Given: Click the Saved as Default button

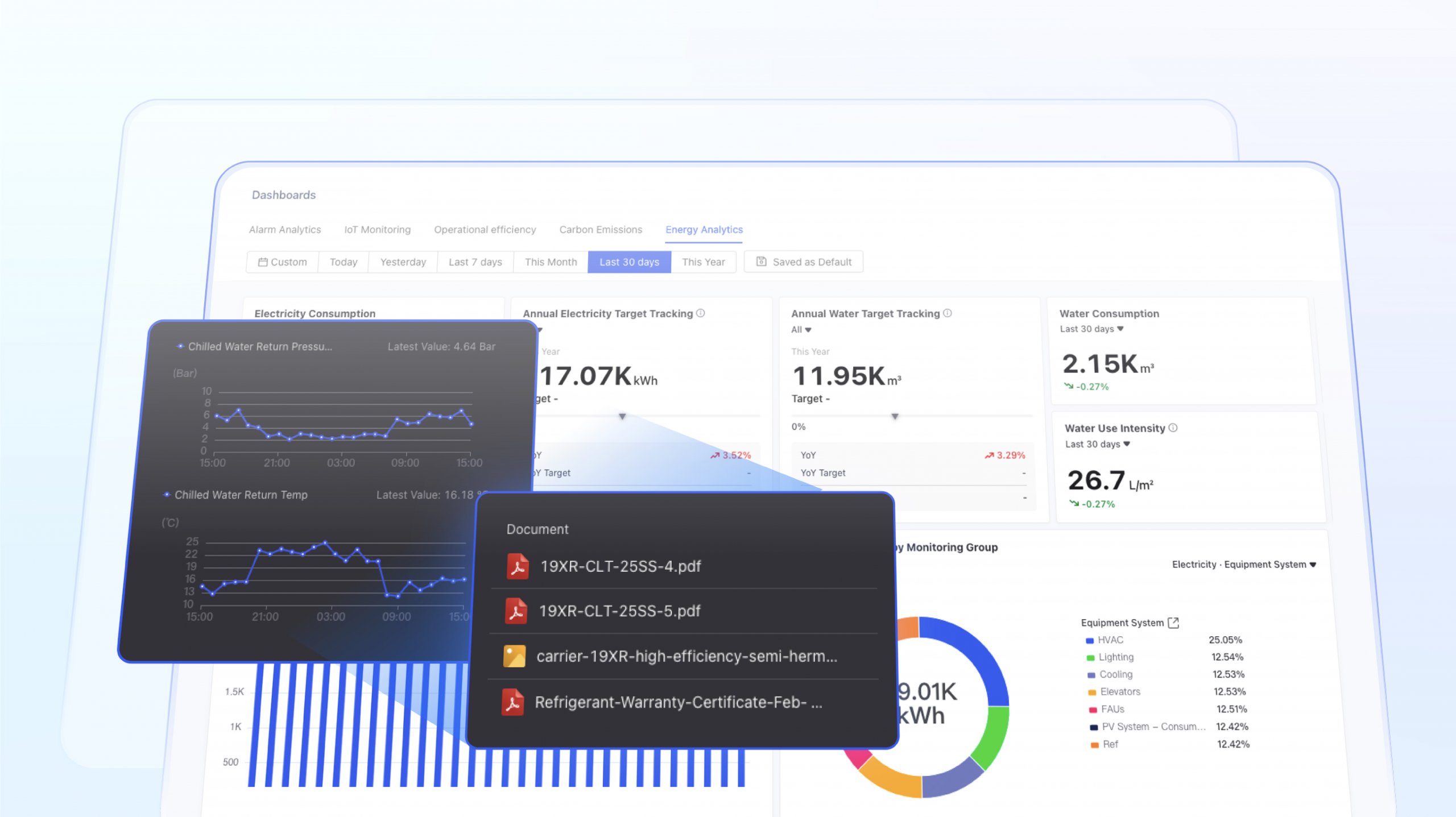Looking at the screenshot, I should [x=804, y=262].
